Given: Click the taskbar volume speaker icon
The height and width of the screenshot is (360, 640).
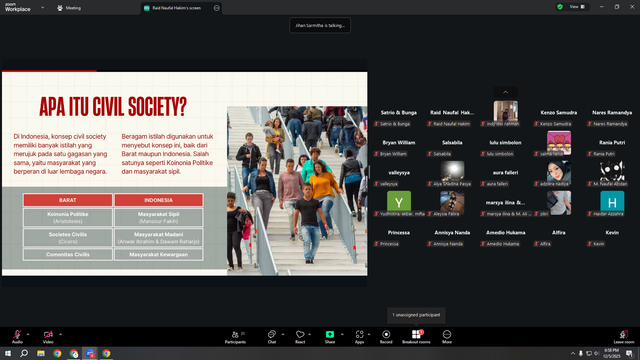Looking at the screenshot, I should 596,353.
